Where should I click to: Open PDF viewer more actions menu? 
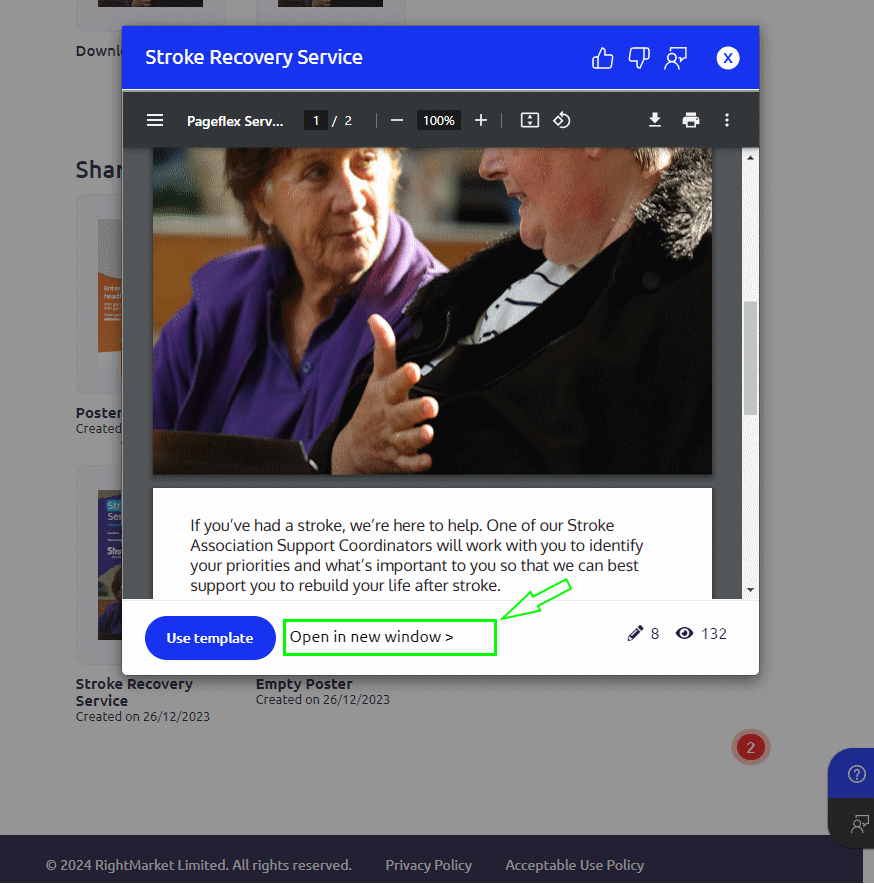tap(727, 120)
